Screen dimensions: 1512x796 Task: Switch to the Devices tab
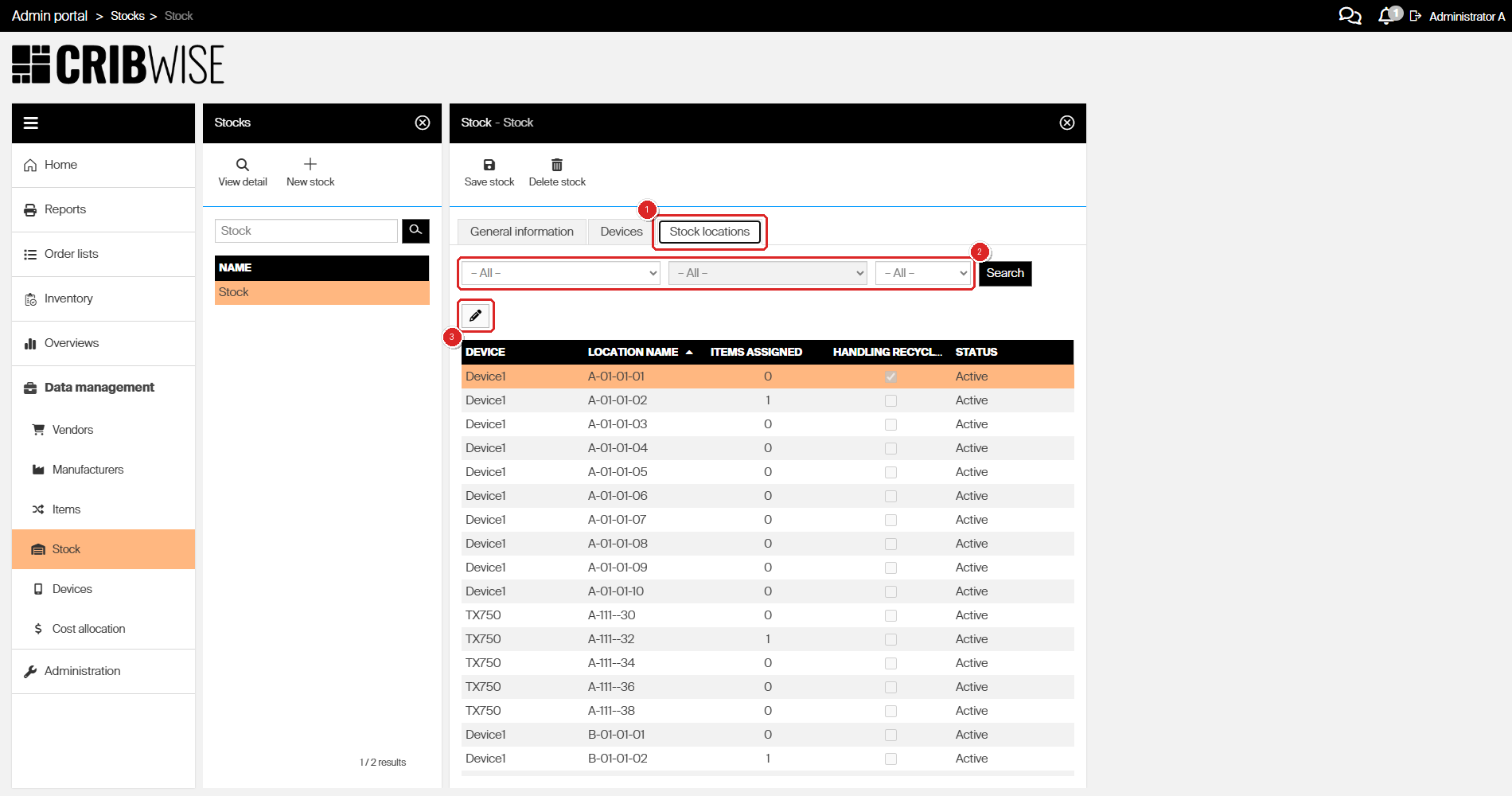point(622,232)
